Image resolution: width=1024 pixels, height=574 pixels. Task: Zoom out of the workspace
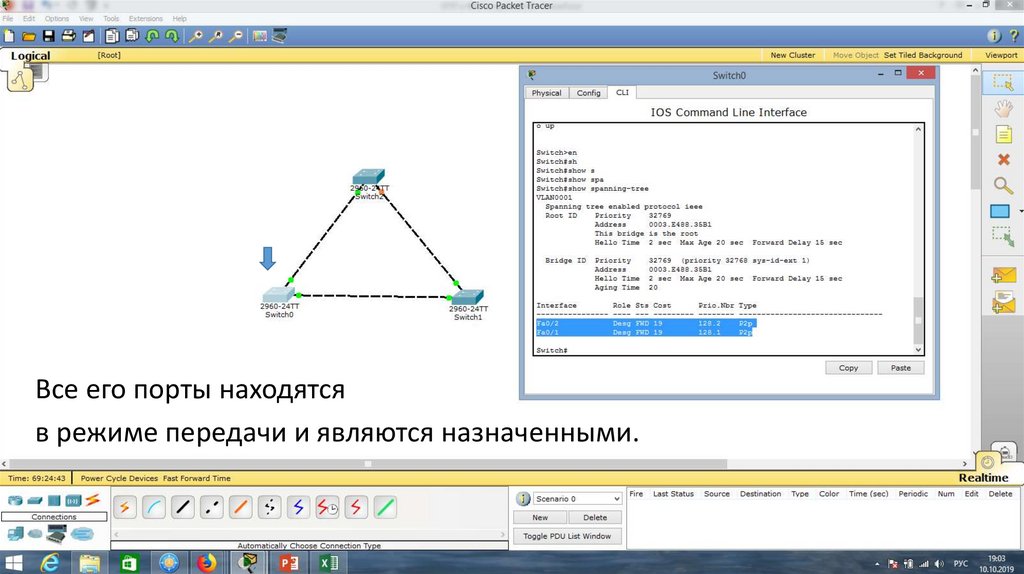point(236,36)
